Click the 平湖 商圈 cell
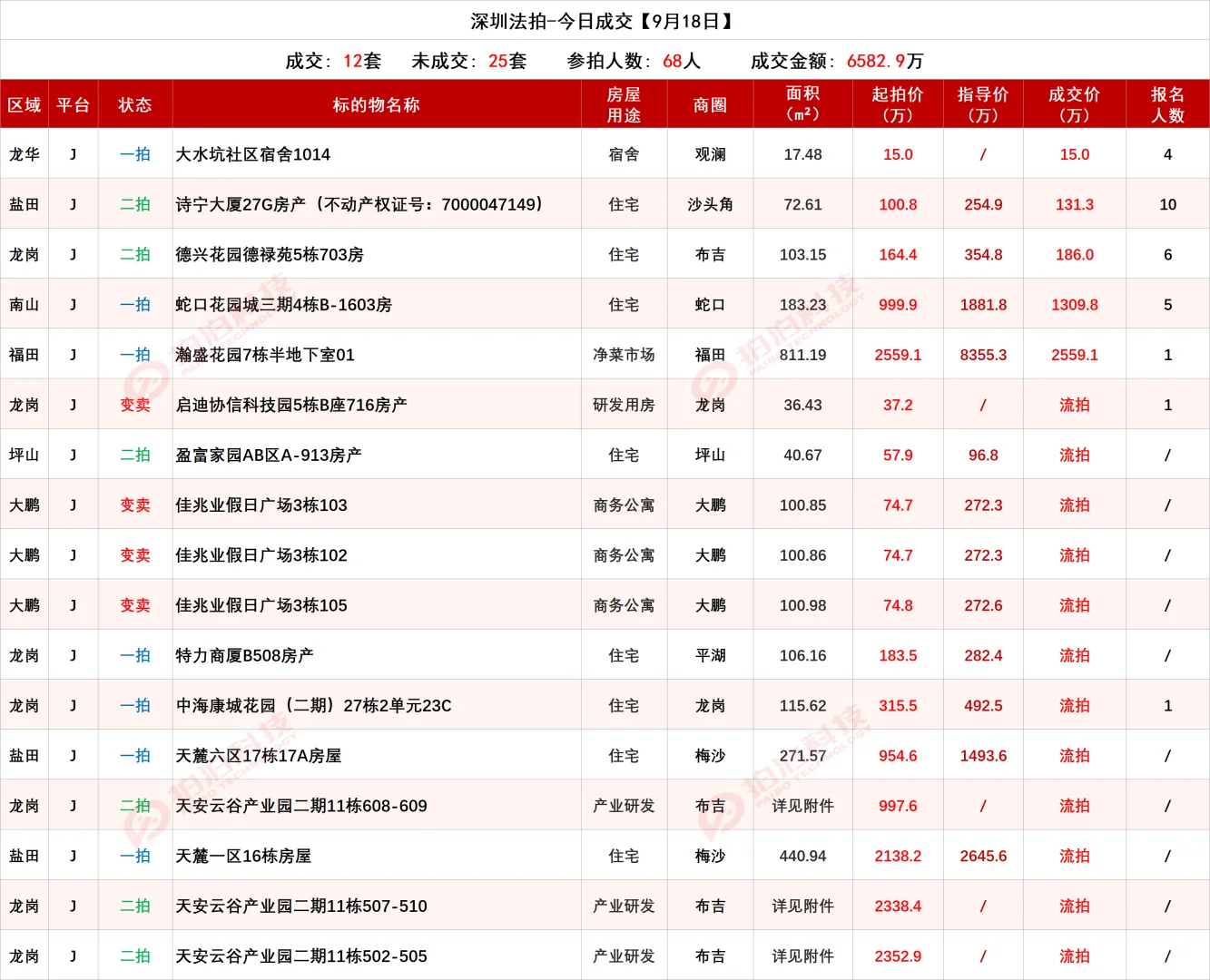The image size is (1210, 980). [x=710, y=655]
